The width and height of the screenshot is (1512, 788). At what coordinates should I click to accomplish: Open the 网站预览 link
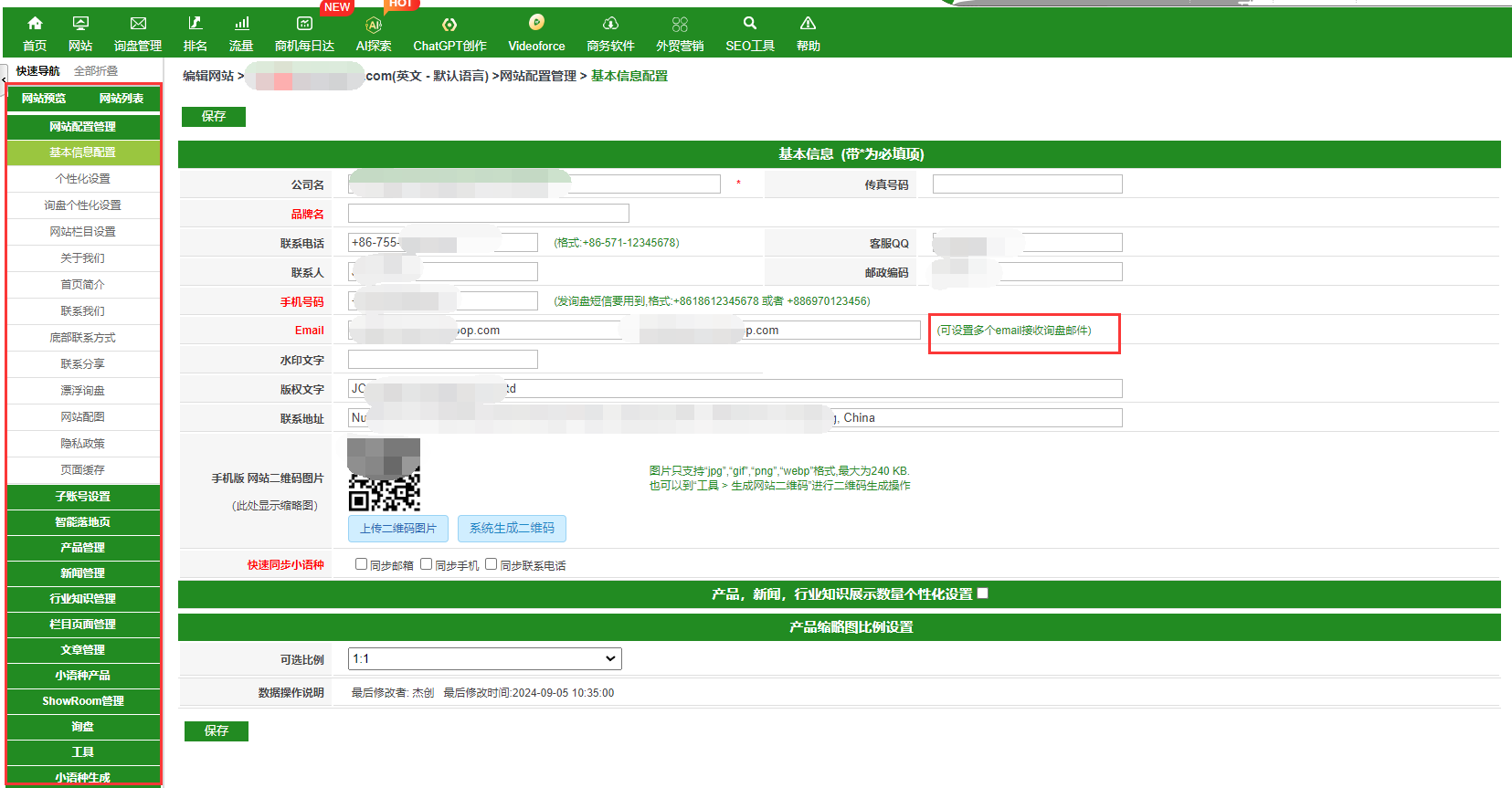(44, 99)
